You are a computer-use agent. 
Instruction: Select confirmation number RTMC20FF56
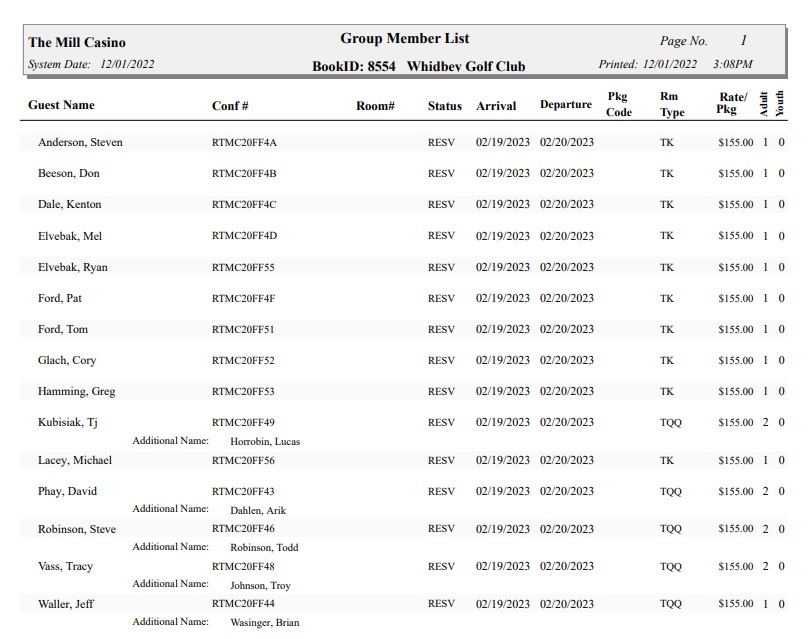coord(243,461)
